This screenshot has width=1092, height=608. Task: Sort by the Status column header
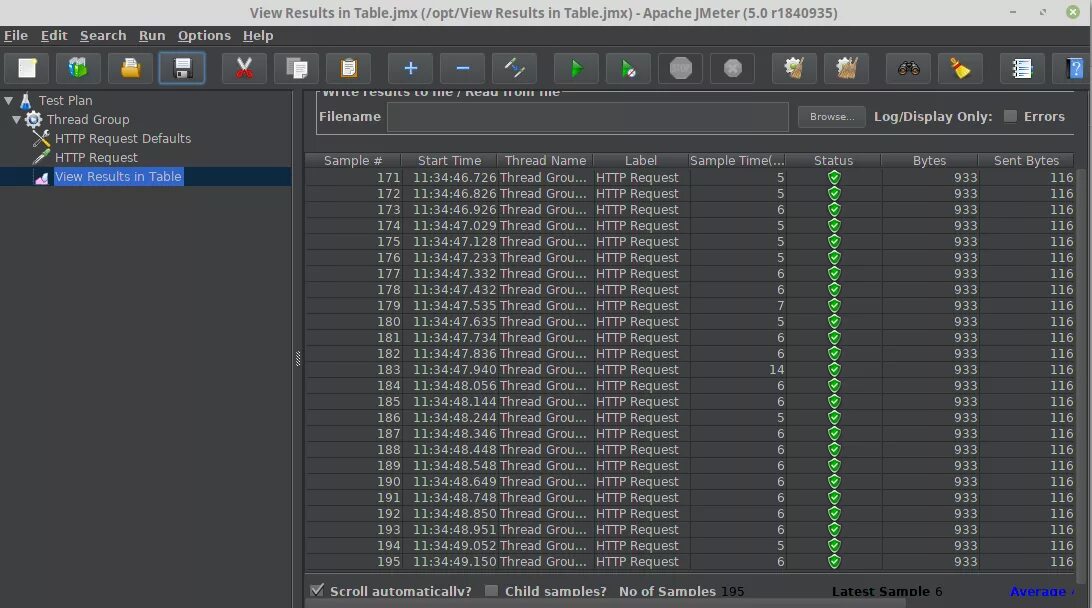pyautogui.click(x=833, y=161)
